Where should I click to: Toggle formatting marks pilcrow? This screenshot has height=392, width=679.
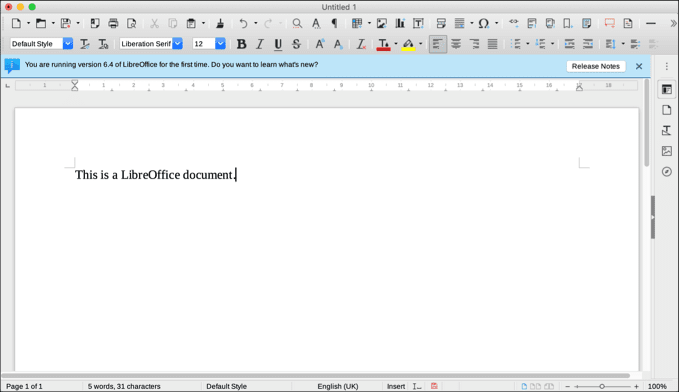coord(334,23)
